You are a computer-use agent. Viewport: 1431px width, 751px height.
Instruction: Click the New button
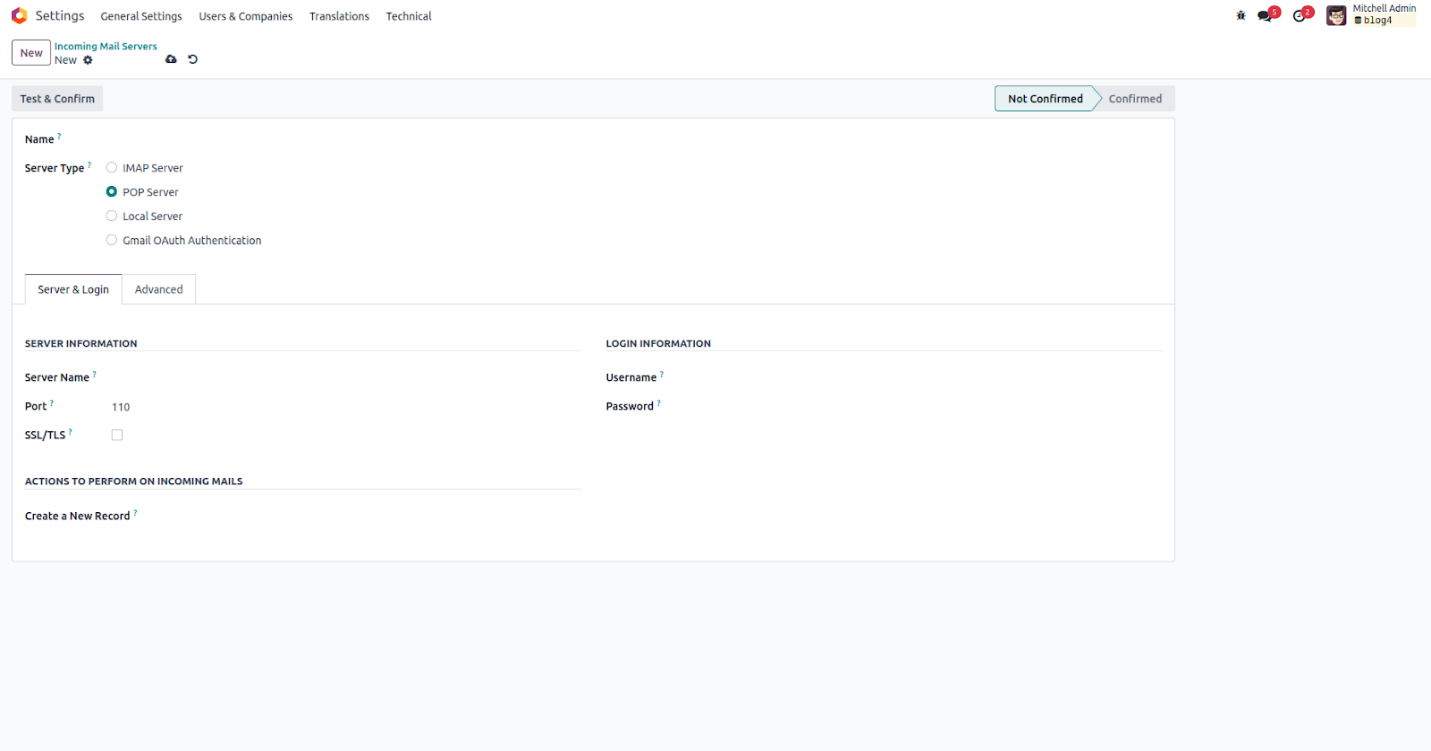coord(31,53)
